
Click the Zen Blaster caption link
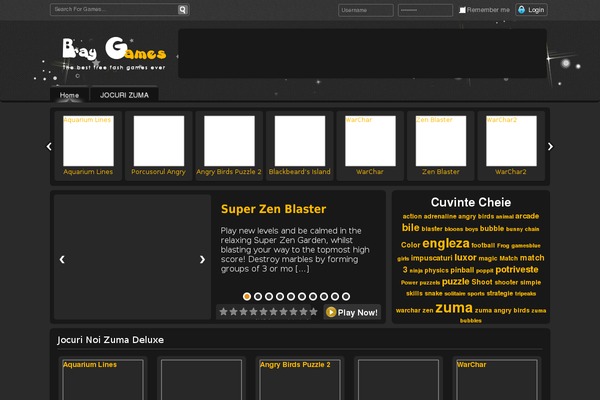coord(441,172)
